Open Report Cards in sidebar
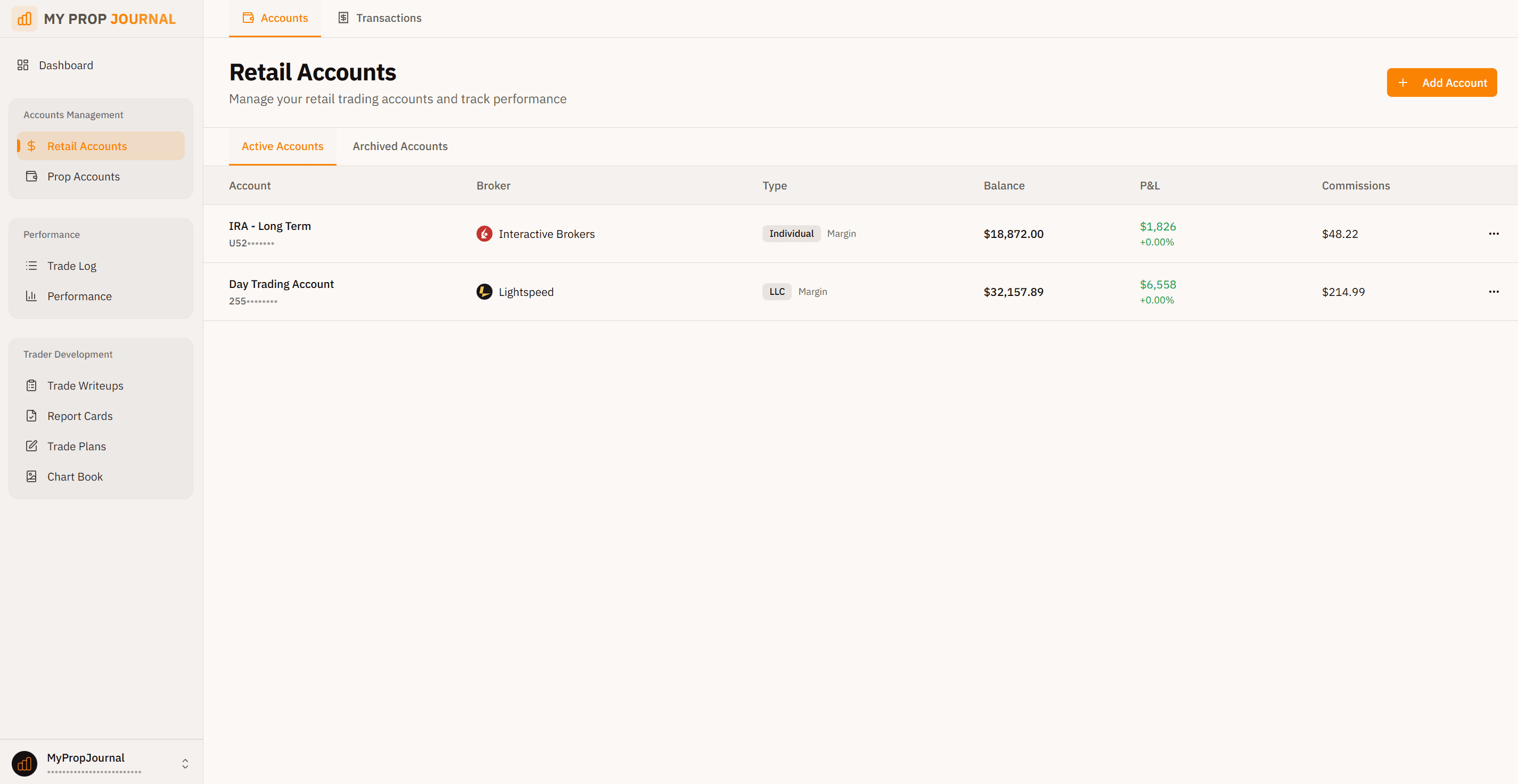 [x=101, y=416]
